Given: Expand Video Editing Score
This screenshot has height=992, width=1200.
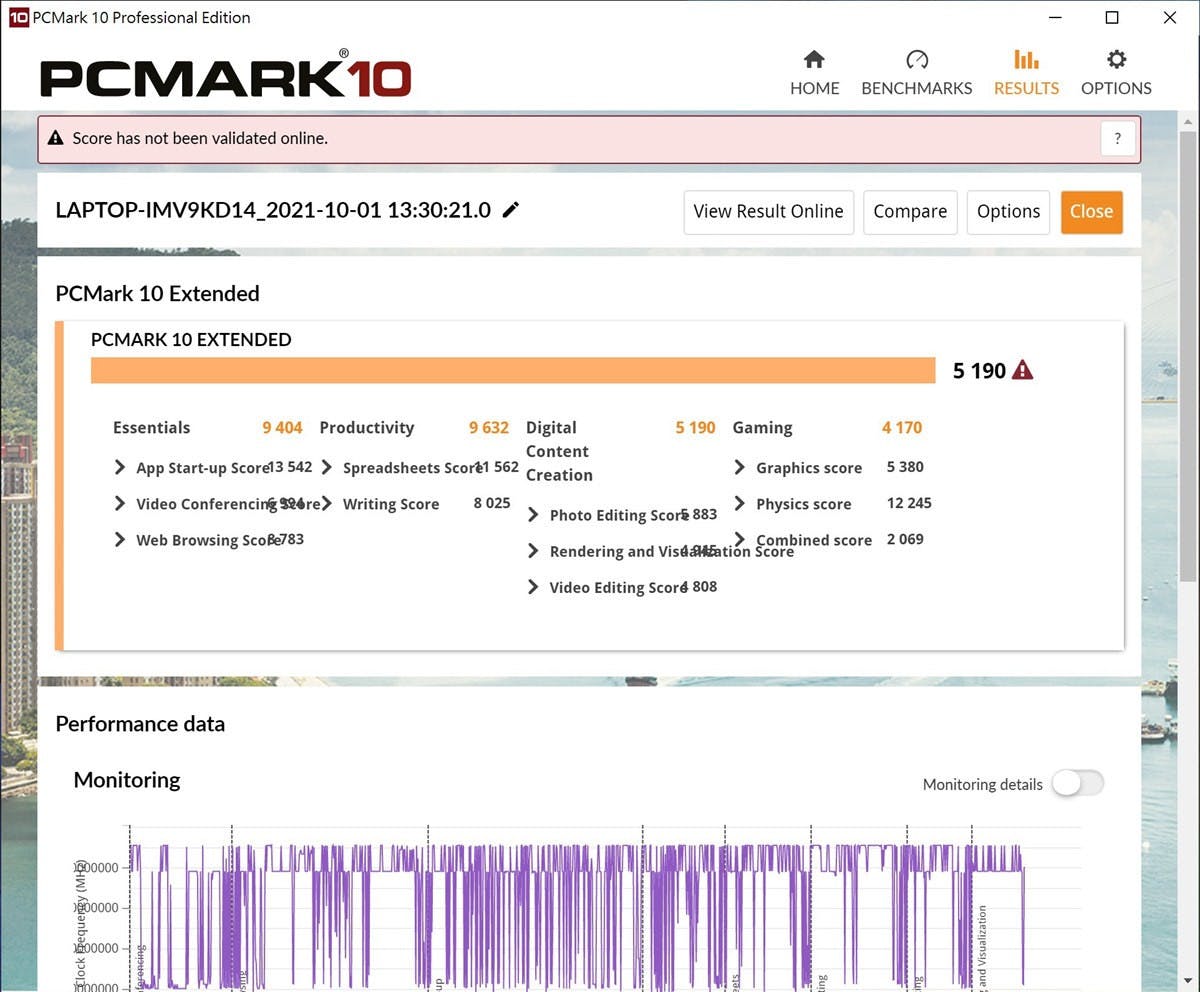Looking at the screenshot, I should [x=534, y=587].
